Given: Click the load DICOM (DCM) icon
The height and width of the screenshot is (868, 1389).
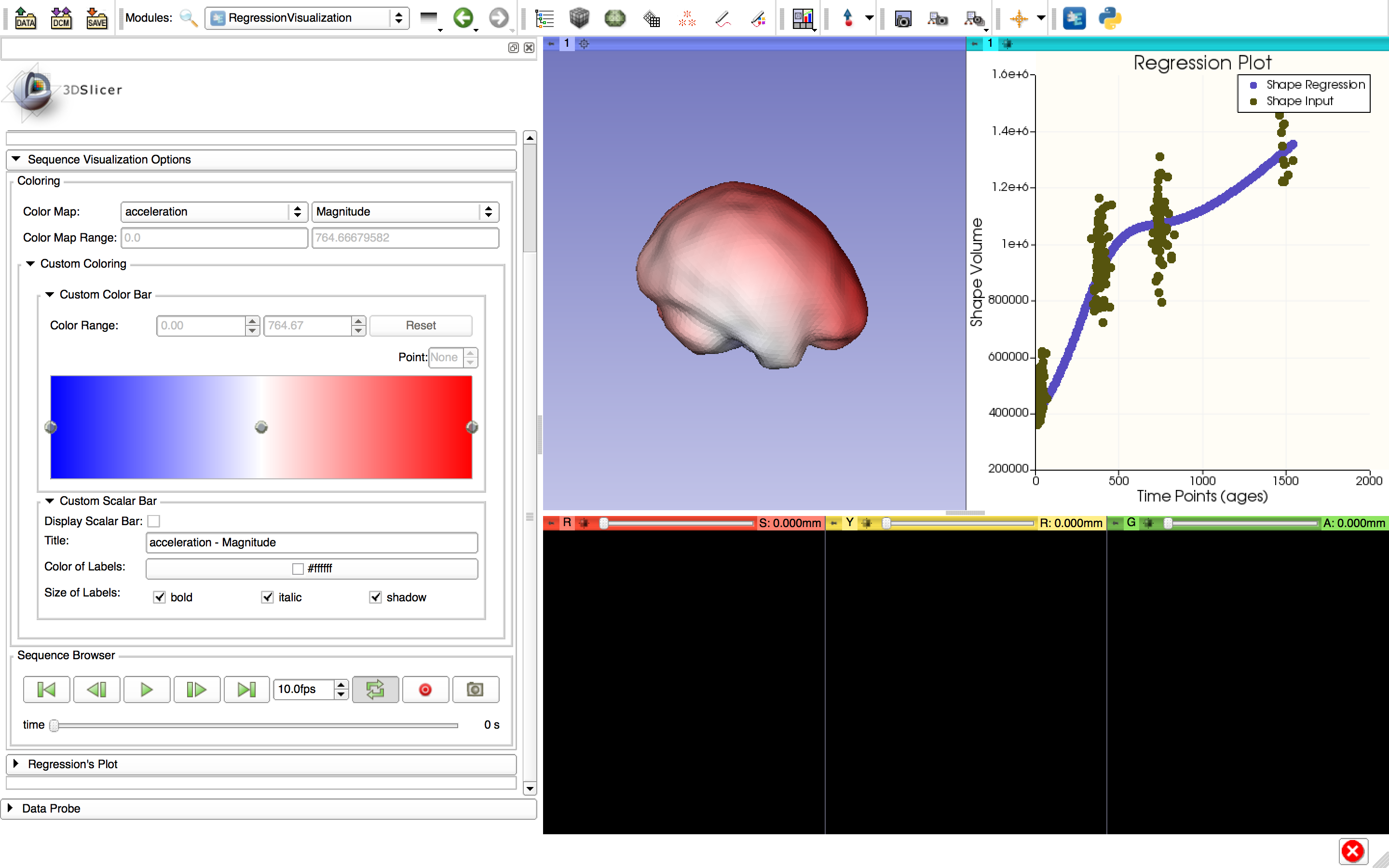Looking at the screenshot, I should (61, 18).
